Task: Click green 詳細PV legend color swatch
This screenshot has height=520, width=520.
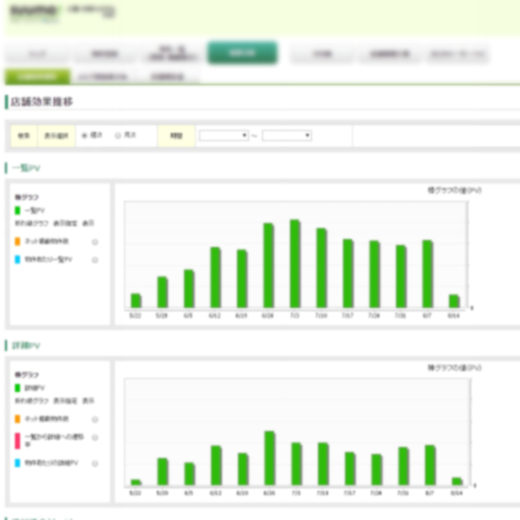Action: tap(18, 388)
